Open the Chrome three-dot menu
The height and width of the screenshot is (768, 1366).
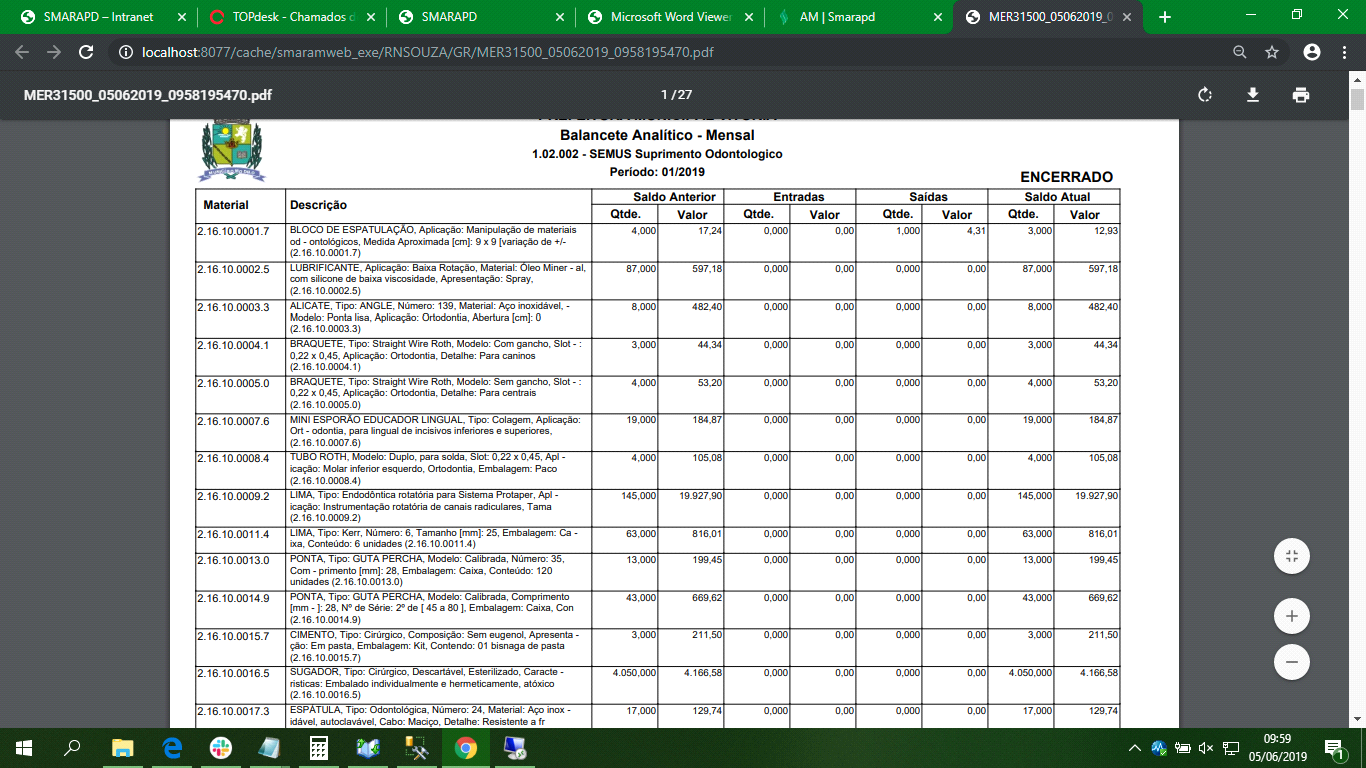1343,52
